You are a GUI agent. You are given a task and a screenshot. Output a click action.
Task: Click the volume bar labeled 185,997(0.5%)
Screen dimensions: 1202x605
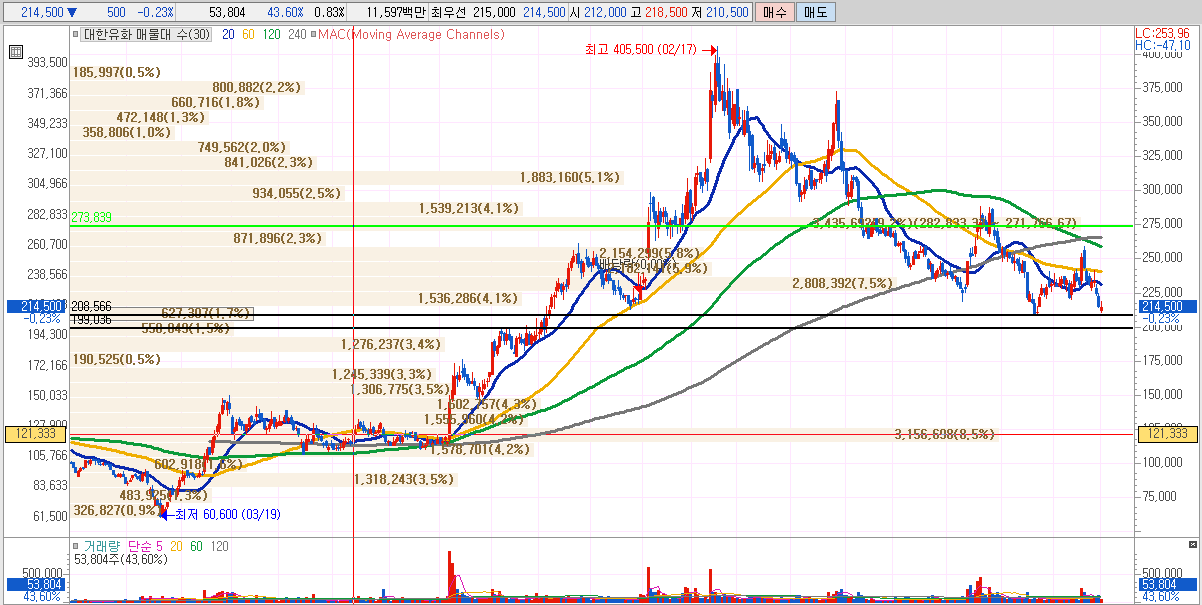116,72
